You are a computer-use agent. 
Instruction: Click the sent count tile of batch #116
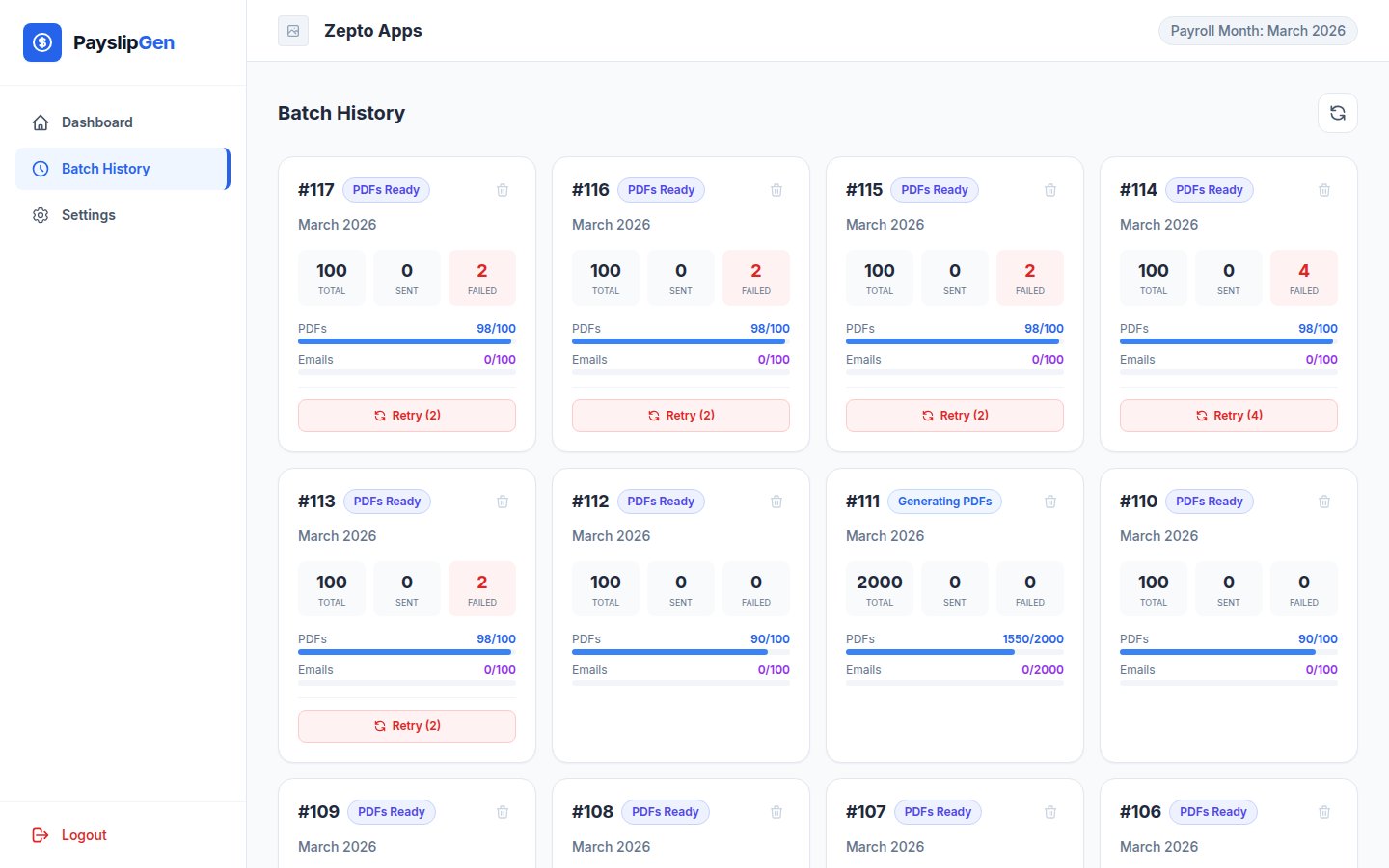click(681, 278)
